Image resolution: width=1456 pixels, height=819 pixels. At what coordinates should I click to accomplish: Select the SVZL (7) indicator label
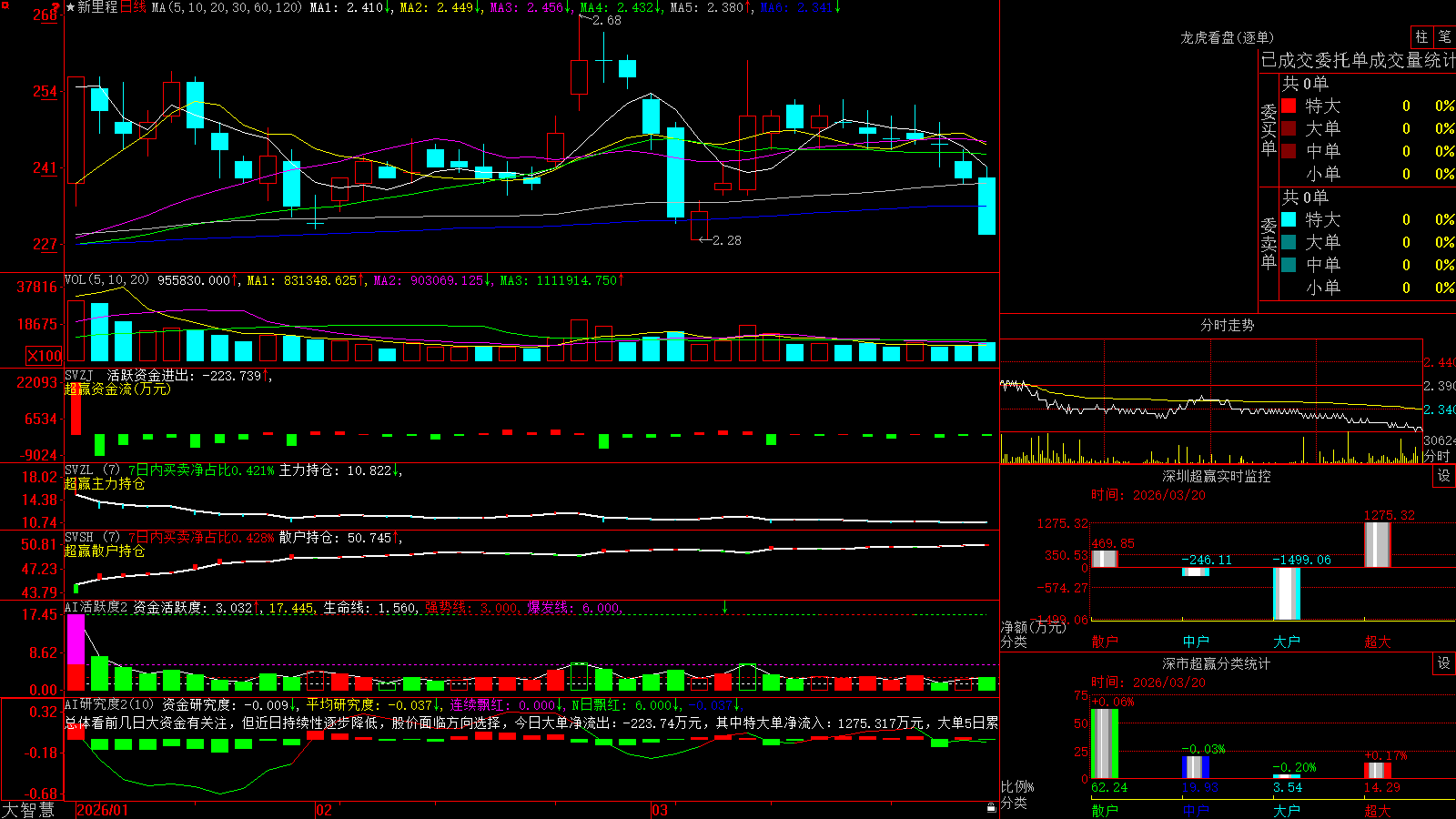point(92,470)
